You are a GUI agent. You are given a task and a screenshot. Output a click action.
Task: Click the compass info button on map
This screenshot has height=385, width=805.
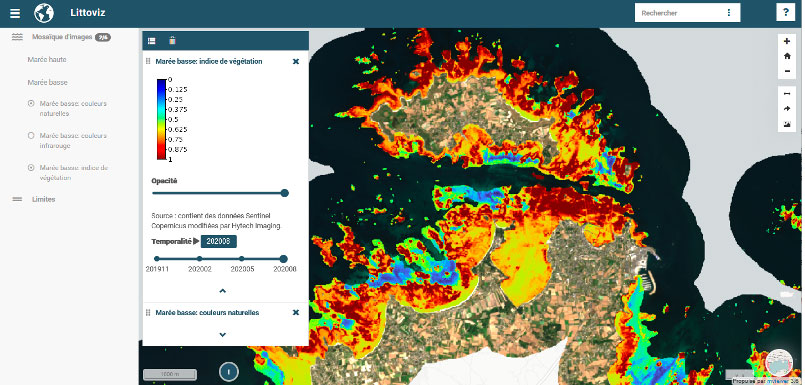pos(228,371)
